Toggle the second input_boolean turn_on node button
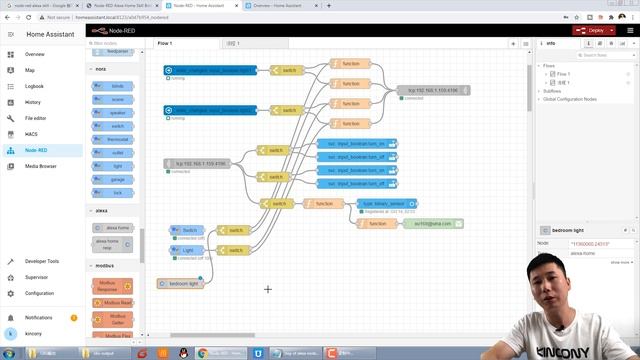Image resolution: width=640 pixels, height=360 pixels. pos(392,171)
